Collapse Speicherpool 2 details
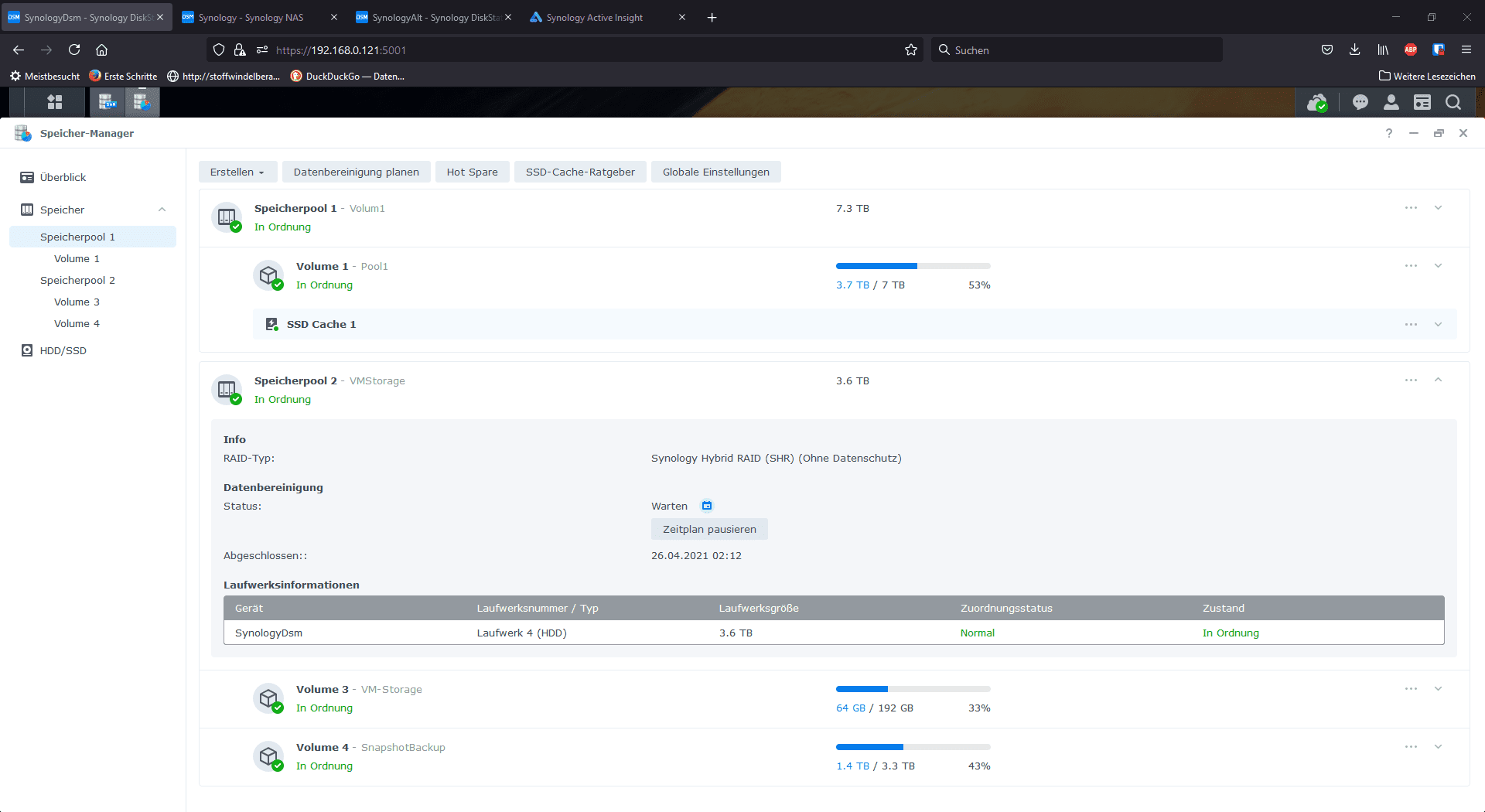 click(x=1439, y=380)
